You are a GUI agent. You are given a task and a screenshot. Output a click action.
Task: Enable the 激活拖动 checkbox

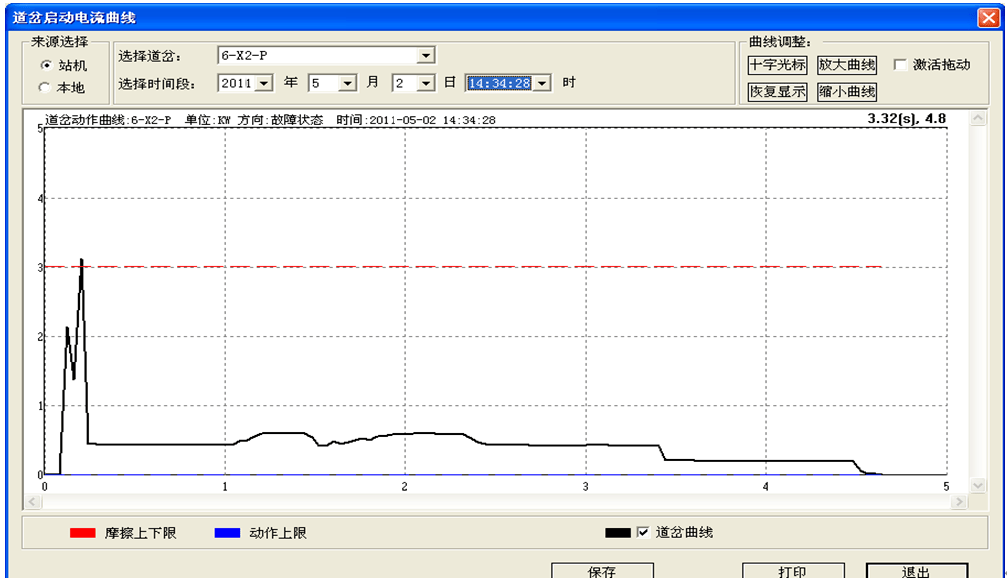[902, 63]
